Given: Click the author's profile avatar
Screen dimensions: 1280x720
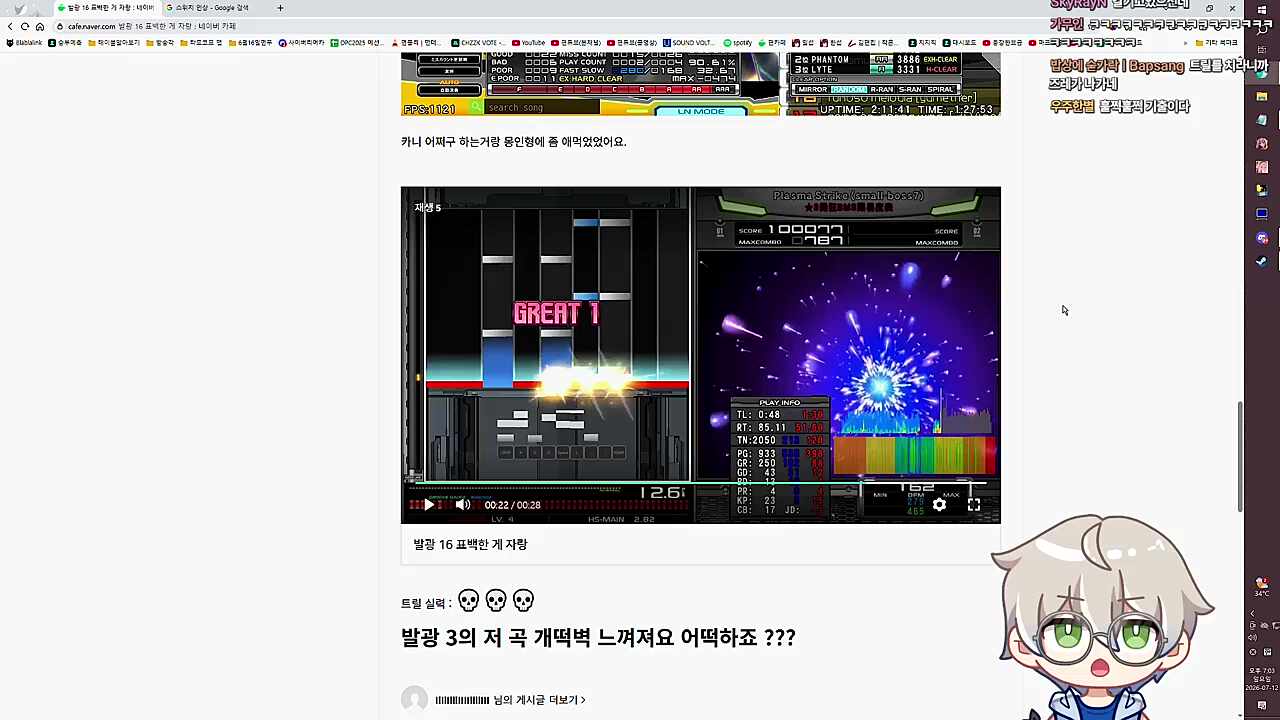Looking at the screenshot, I should [x=414, y=700].
